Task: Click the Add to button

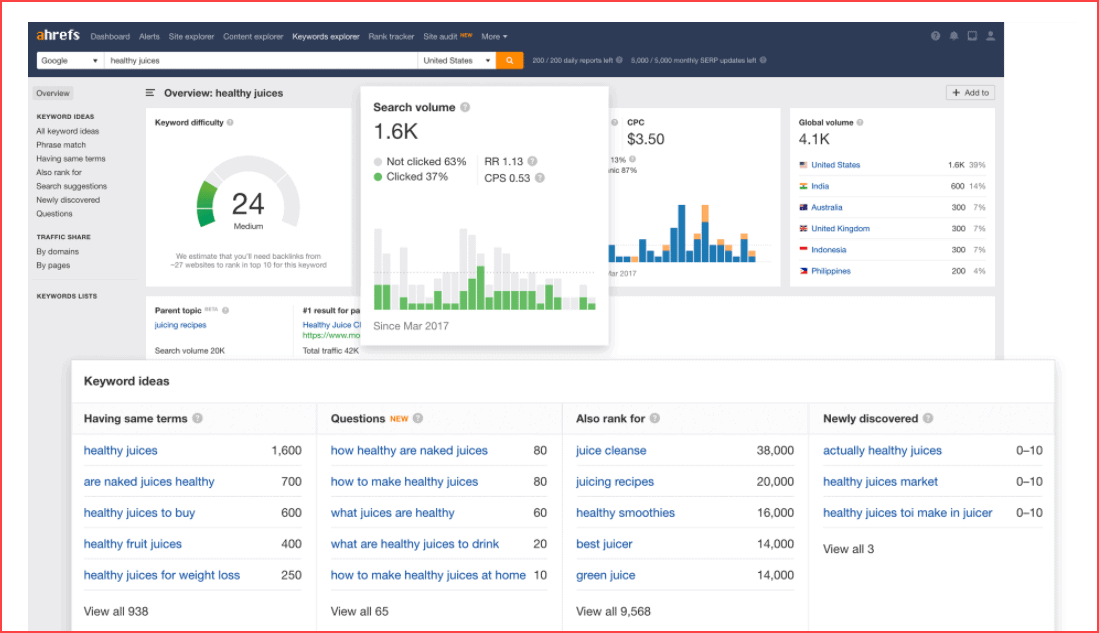Action: (970, 93)
